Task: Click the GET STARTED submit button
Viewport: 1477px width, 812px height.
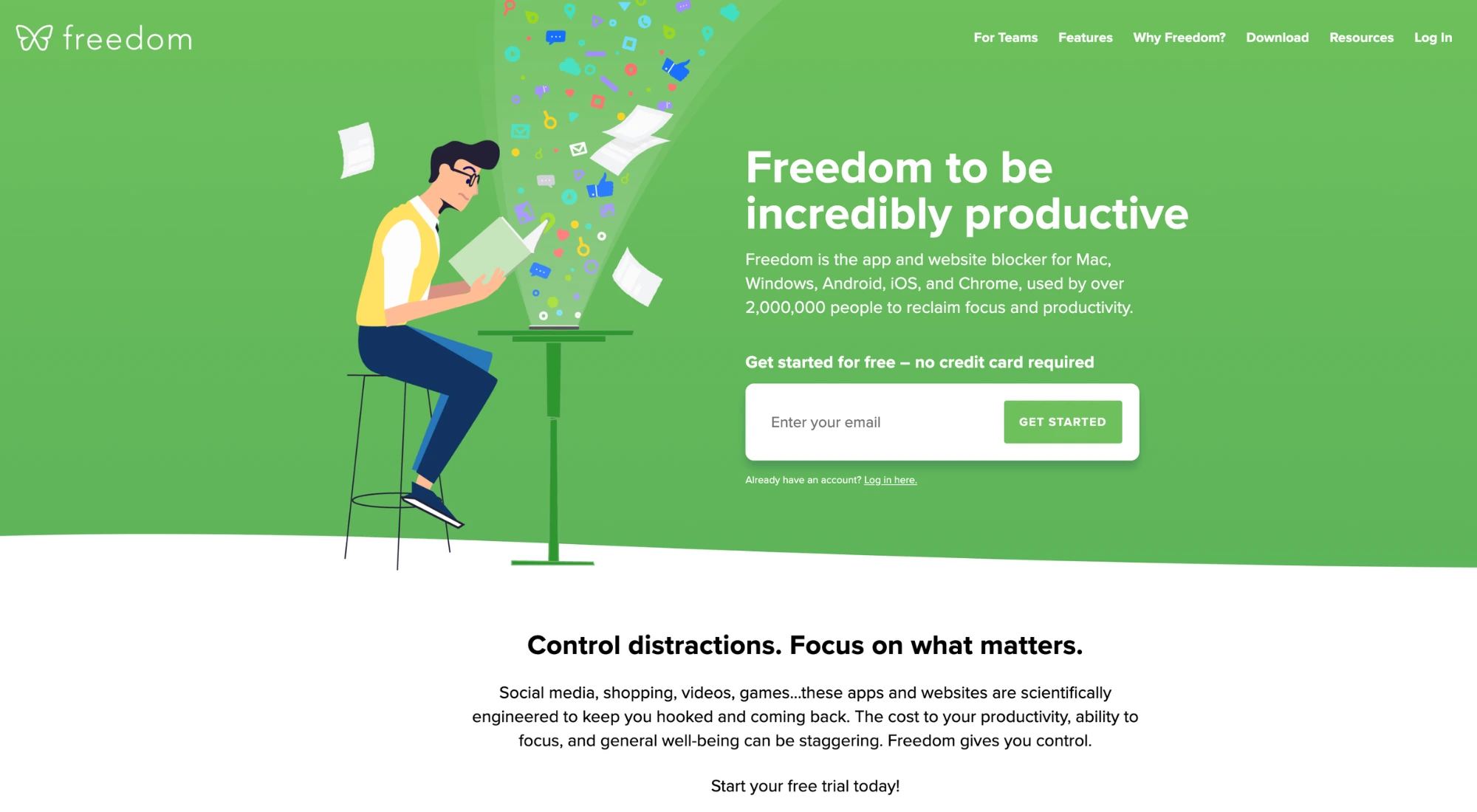Action: pyautogui.click(x=1063, y=421)
